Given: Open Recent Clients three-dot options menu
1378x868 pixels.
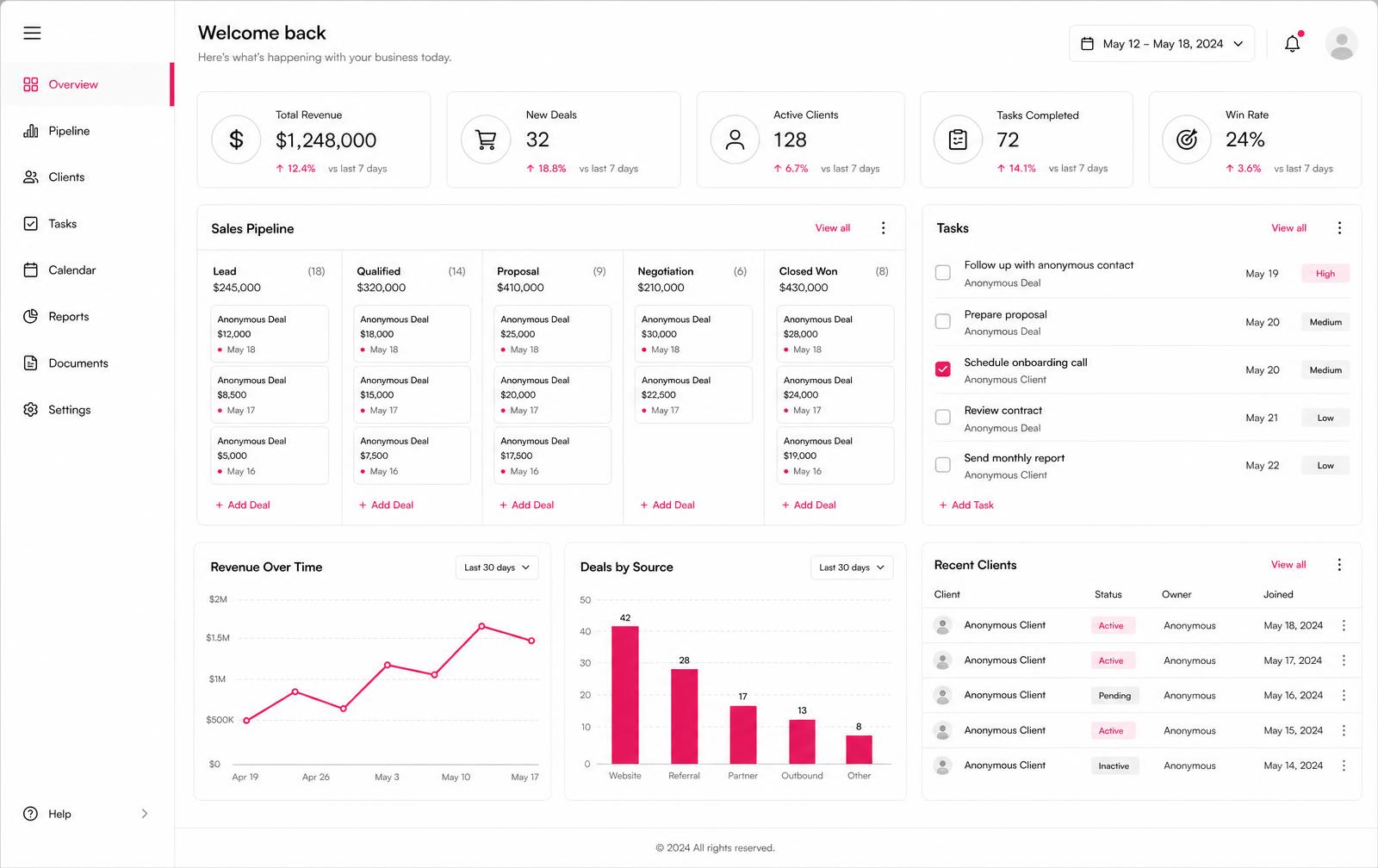Looking at the screenshot, I should (x=1339, y=565).
